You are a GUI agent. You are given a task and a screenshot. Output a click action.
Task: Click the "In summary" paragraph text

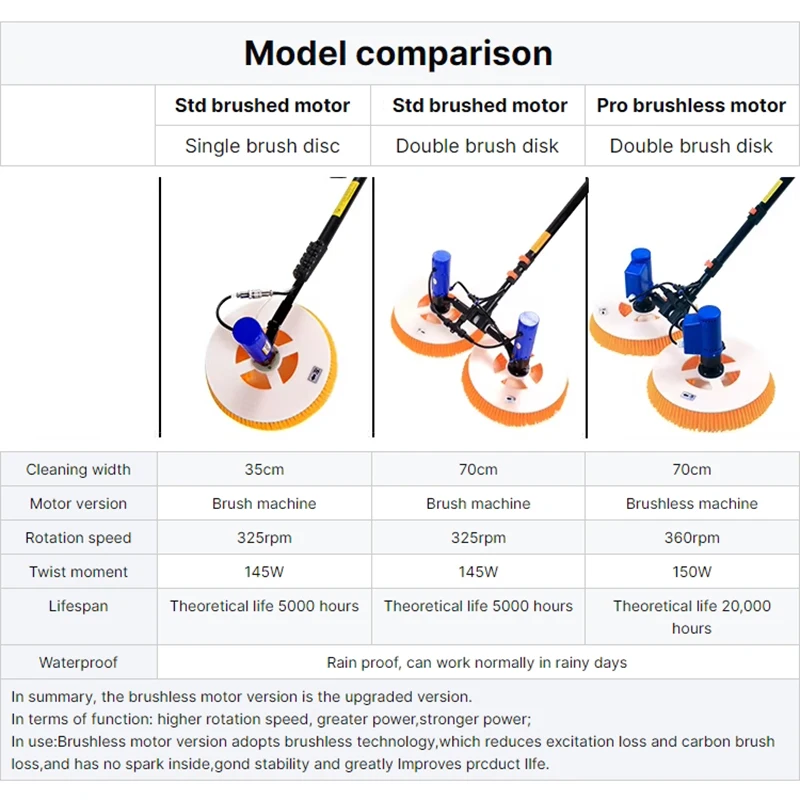tap(241, 697)
